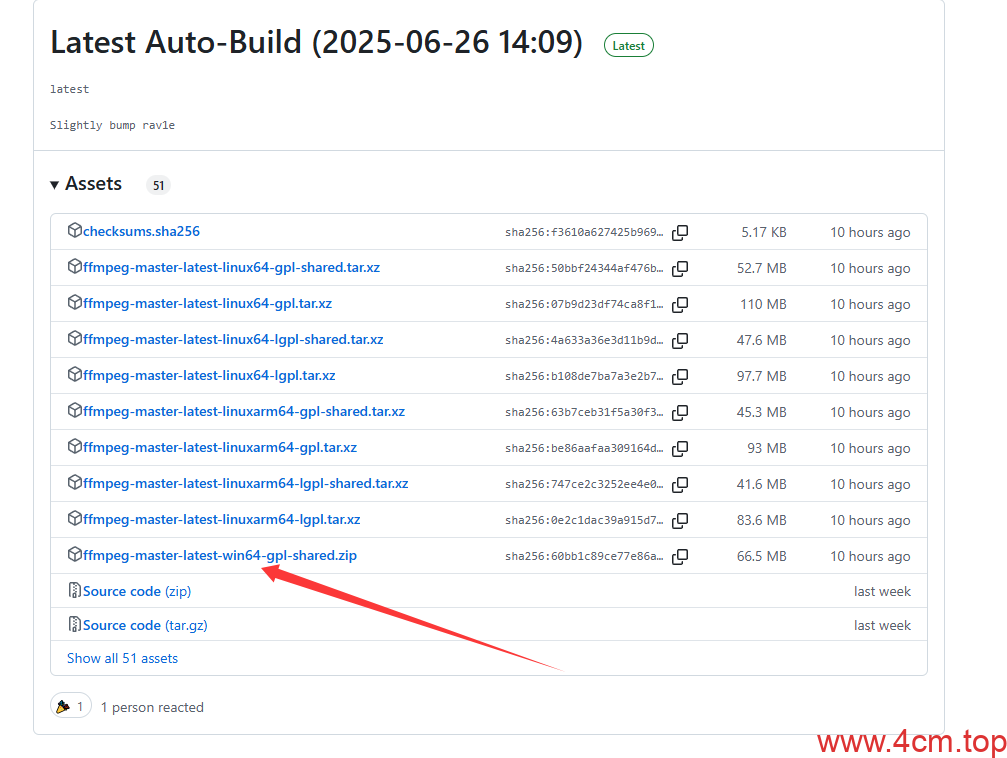Download ffmpeg-master-latest-linux64-lgpl-shared.tar.xz

233,339
